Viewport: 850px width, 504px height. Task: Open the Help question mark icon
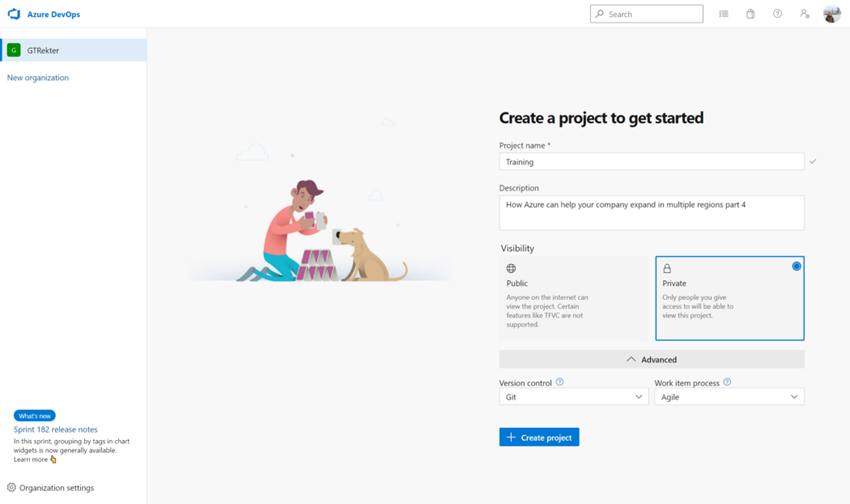coord(777,14)
